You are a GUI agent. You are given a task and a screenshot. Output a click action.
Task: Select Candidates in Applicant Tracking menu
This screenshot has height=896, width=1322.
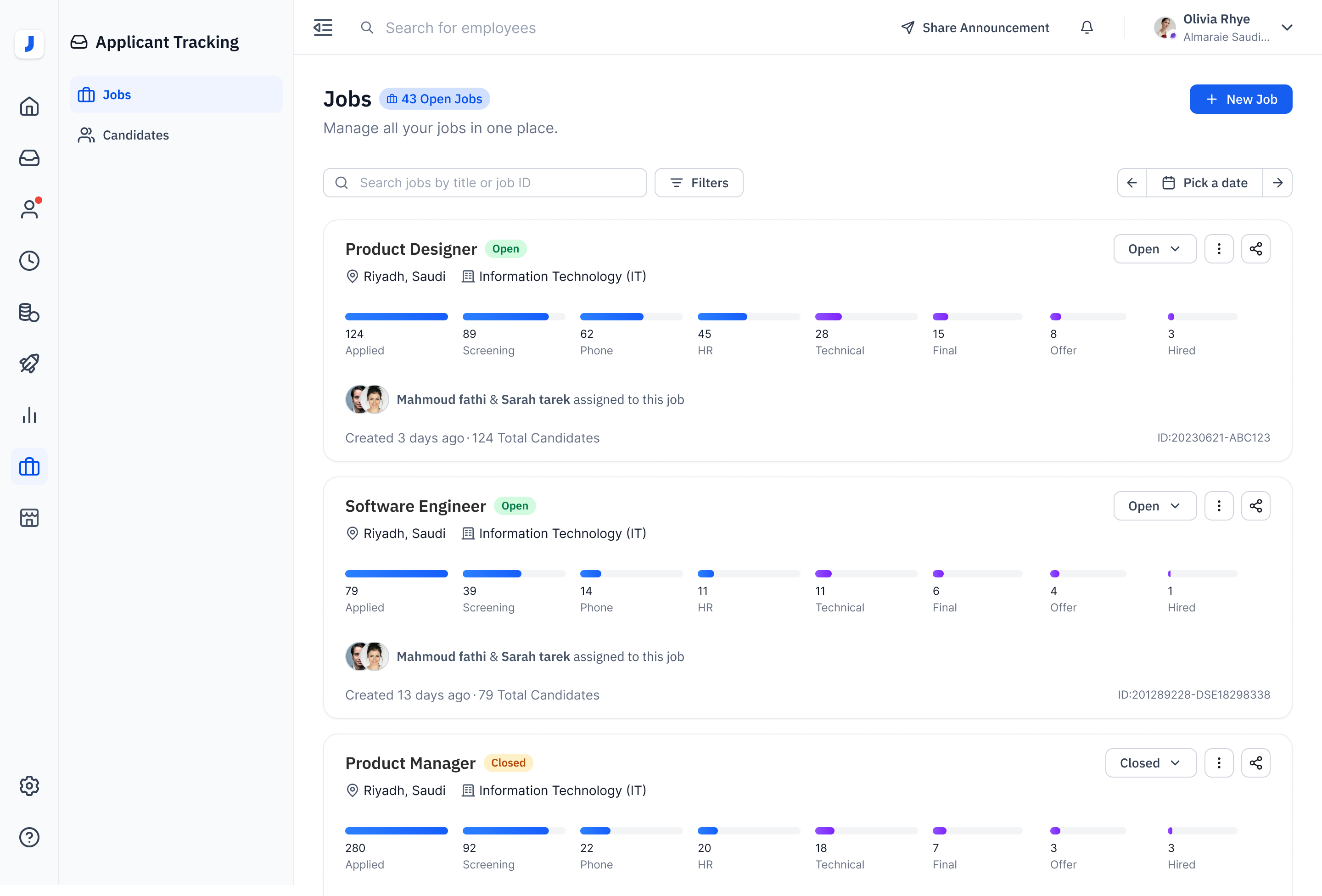tap(135, 135)
